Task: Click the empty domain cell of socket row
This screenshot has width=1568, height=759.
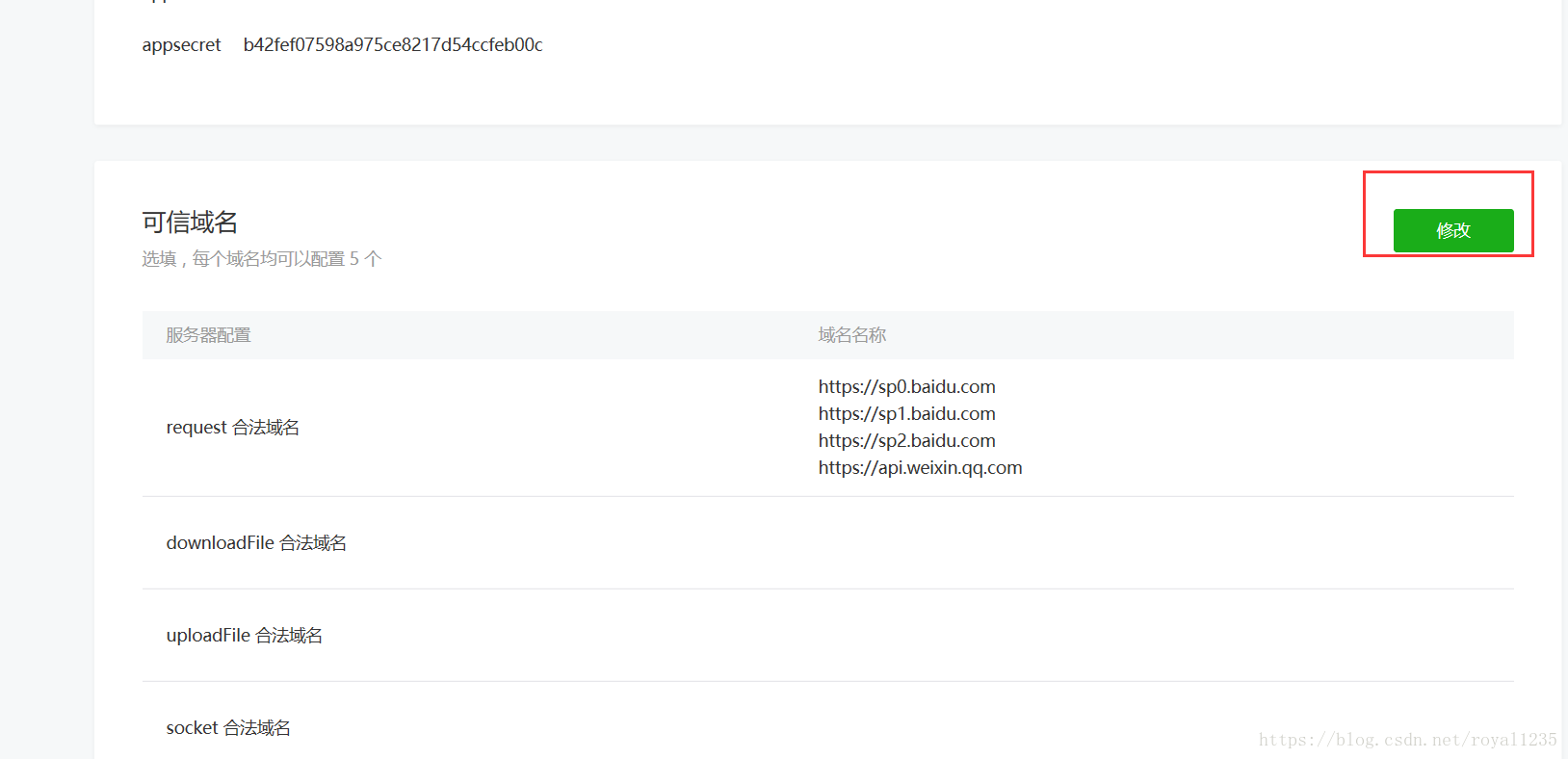Action: click(1155, 722)
